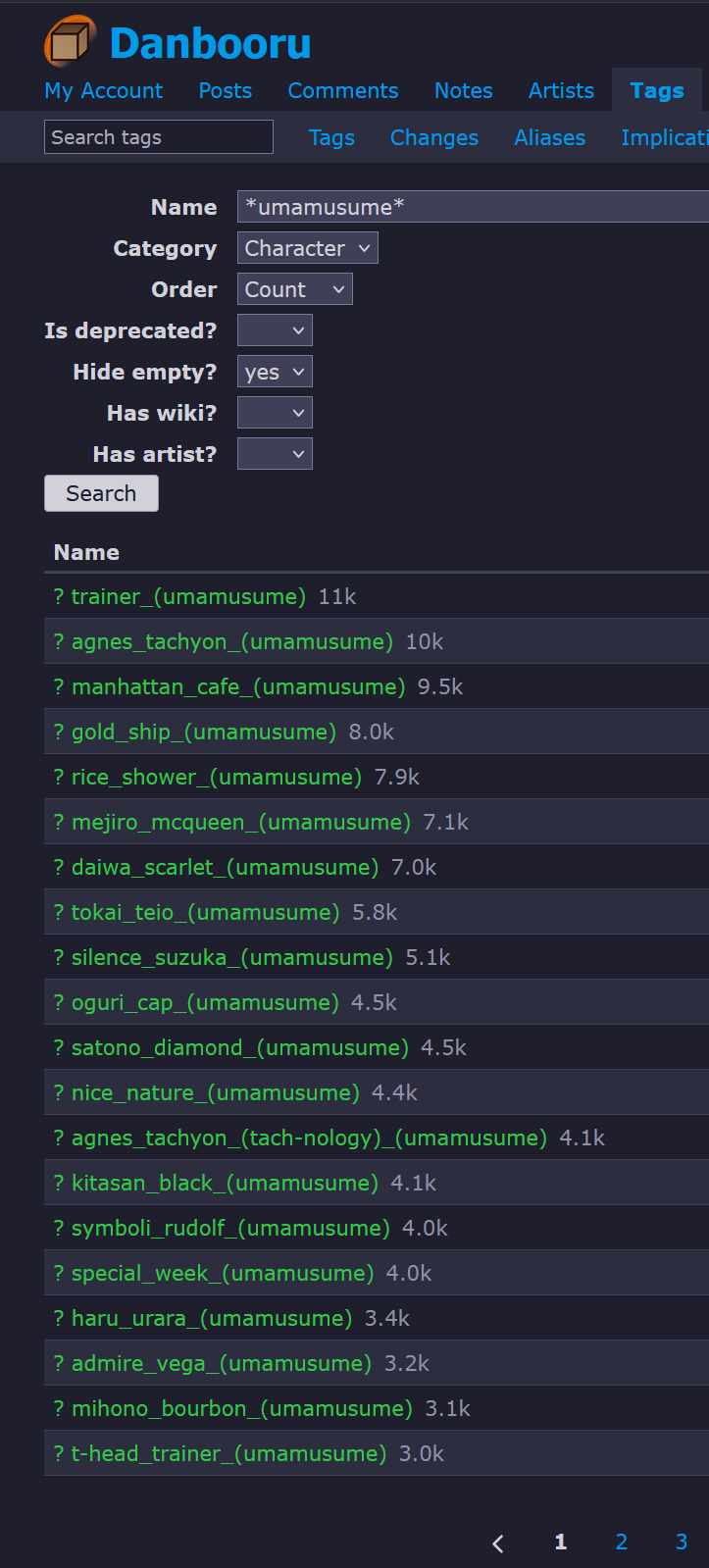Open the admire_vega_(umamusume) tag
The width and height of the screenshot is (709, 1568).
pos(222,1363)
